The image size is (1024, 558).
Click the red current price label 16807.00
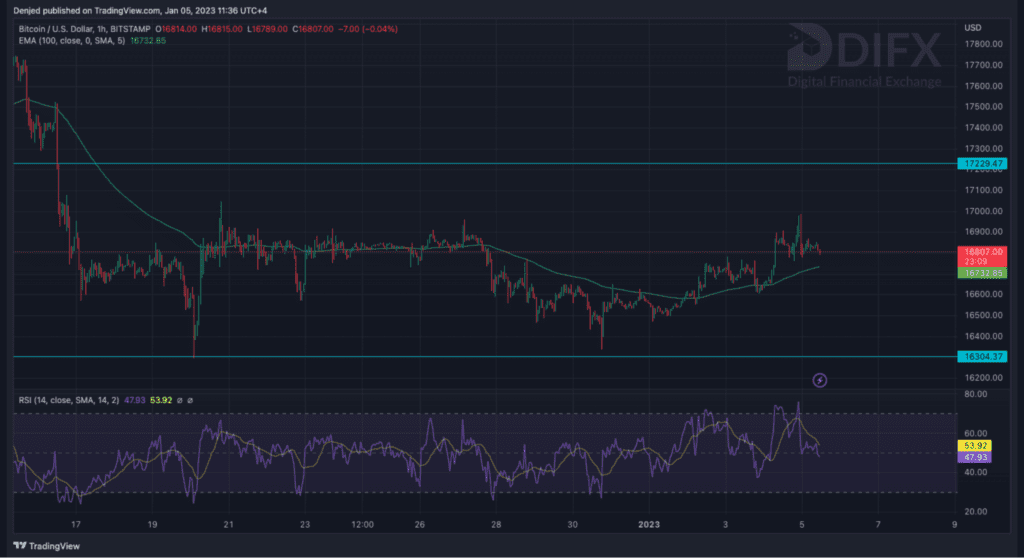point(981,253)
